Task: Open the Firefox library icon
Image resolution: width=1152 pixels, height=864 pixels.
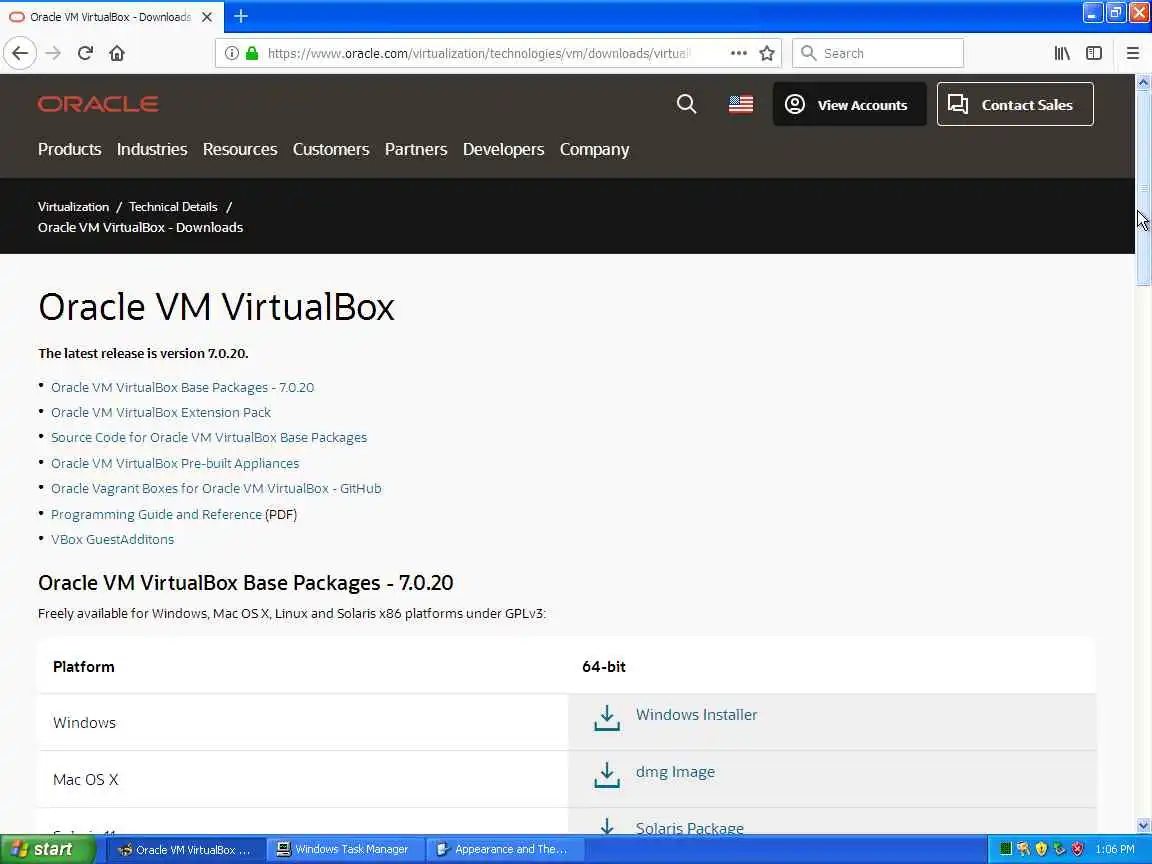Action: (1062, 53)
